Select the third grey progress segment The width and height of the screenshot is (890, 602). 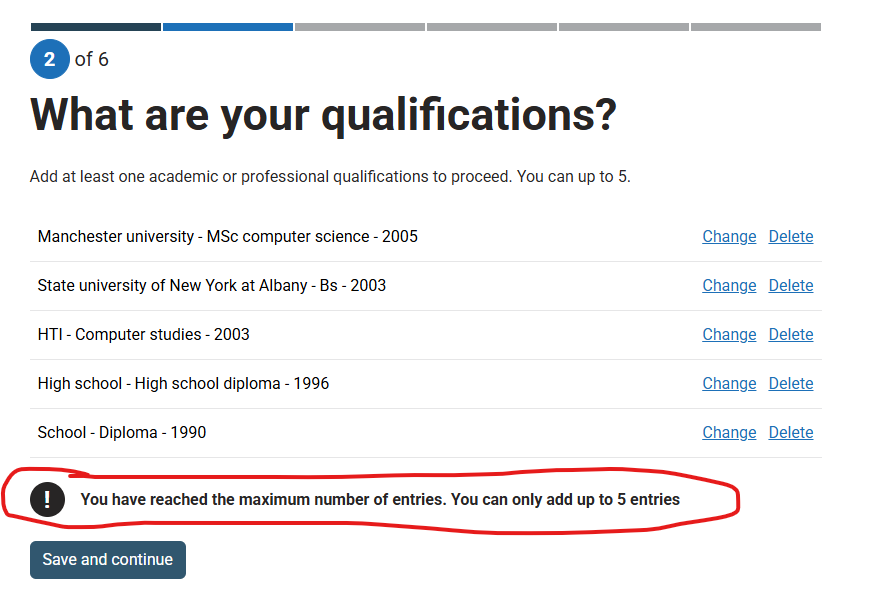click(360, 27)
